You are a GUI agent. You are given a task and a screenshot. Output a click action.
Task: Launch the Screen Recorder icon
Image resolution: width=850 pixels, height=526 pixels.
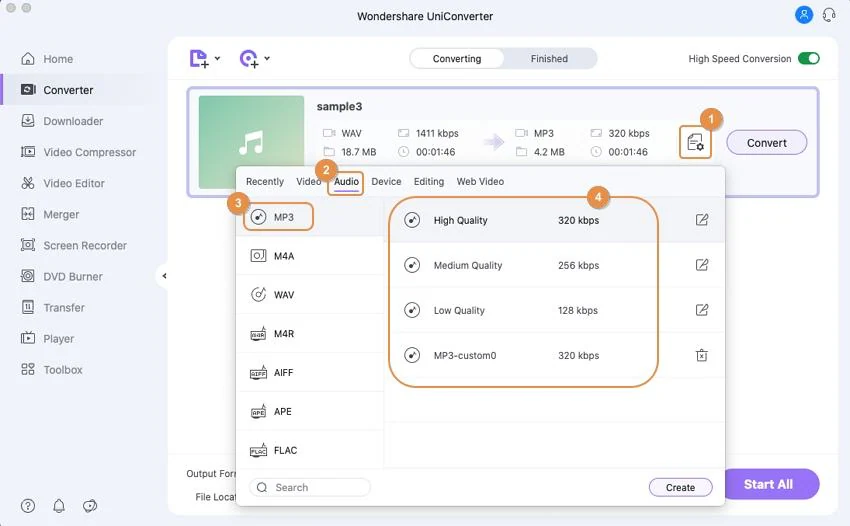point(28,245)
